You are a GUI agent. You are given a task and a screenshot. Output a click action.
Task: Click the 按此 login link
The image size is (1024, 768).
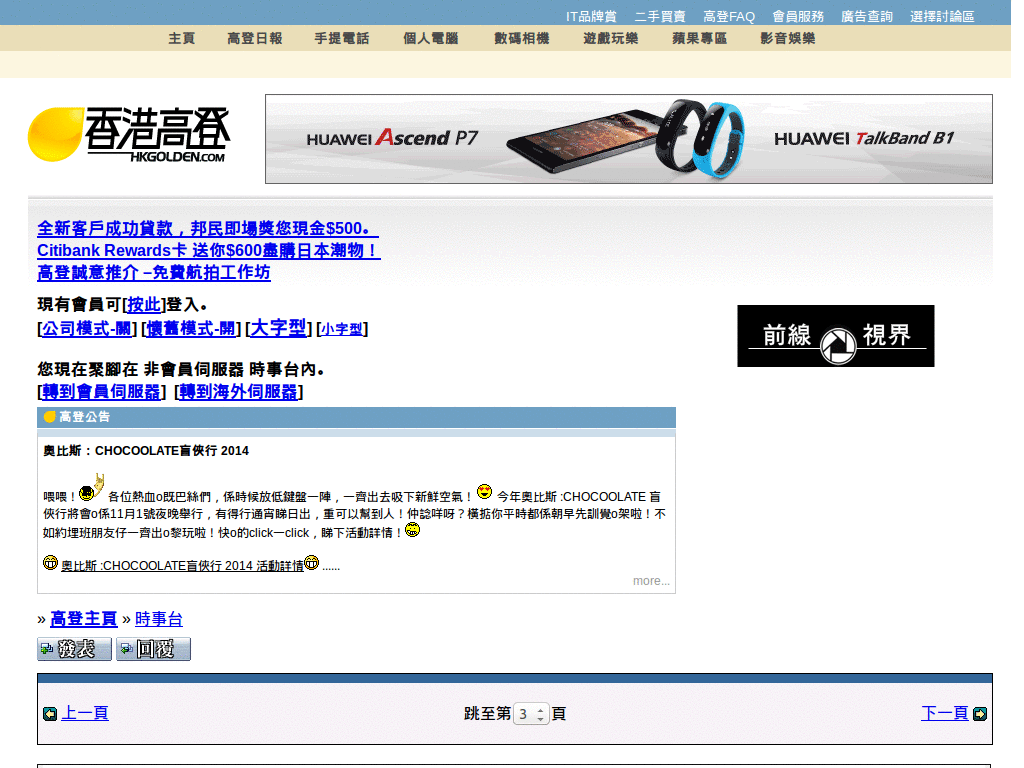coord(144,304)
